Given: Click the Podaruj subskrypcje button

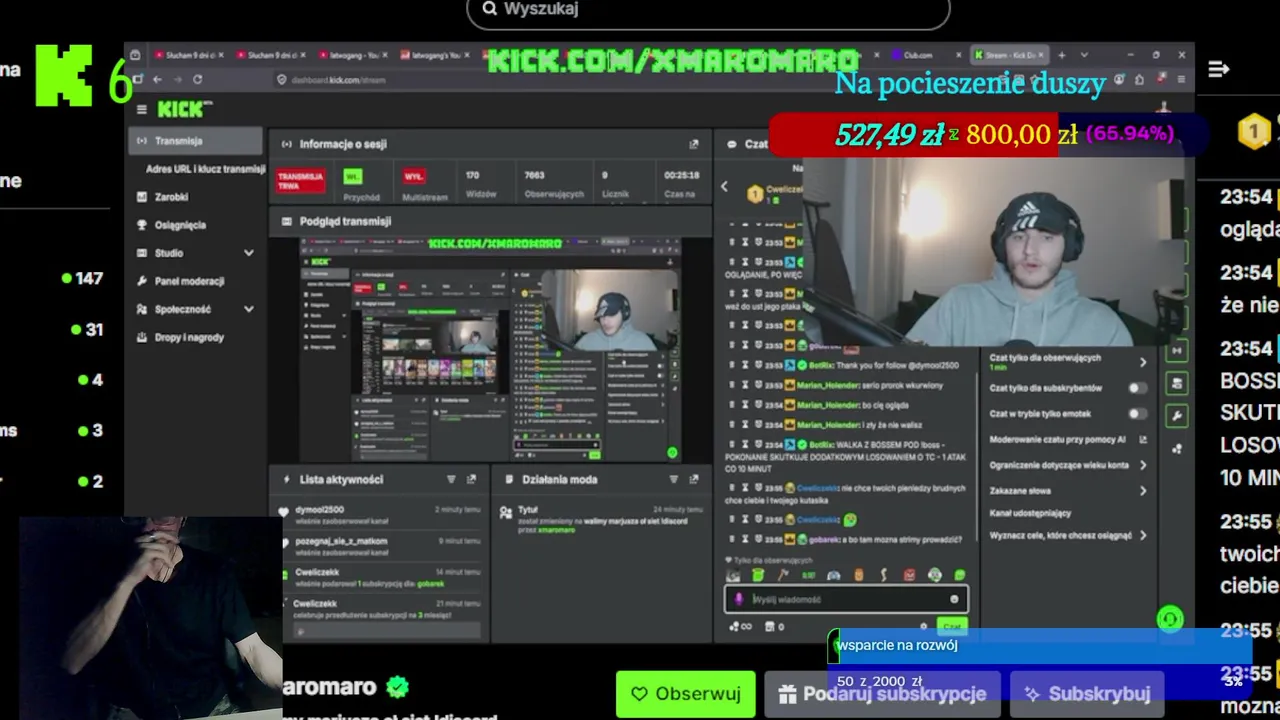Looking at the screenshot, I should 884,694.
